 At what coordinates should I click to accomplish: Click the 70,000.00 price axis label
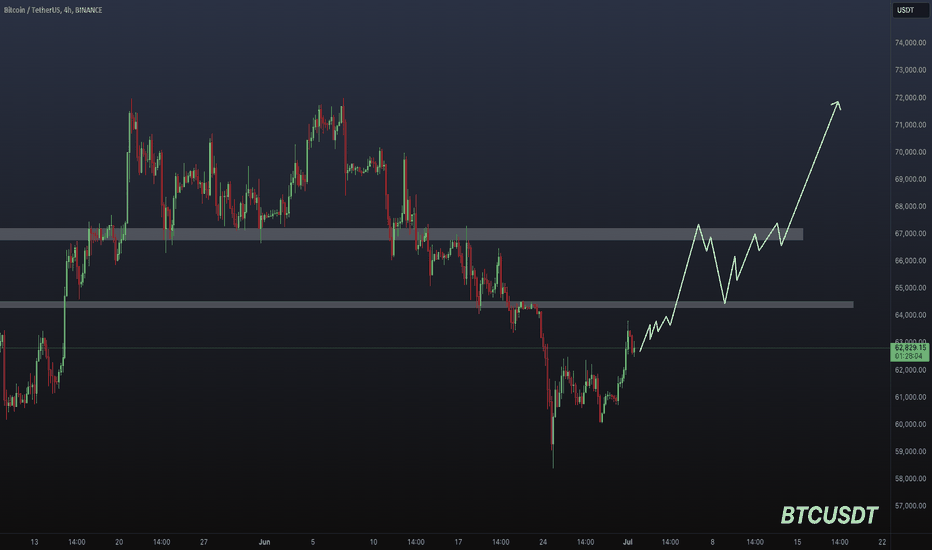(910, 152)
